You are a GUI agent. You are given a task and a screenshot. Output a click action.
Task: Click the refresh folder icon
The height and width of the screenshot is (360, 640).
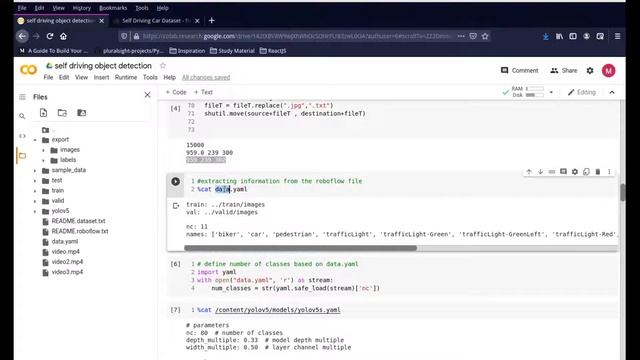click(62, 113)
